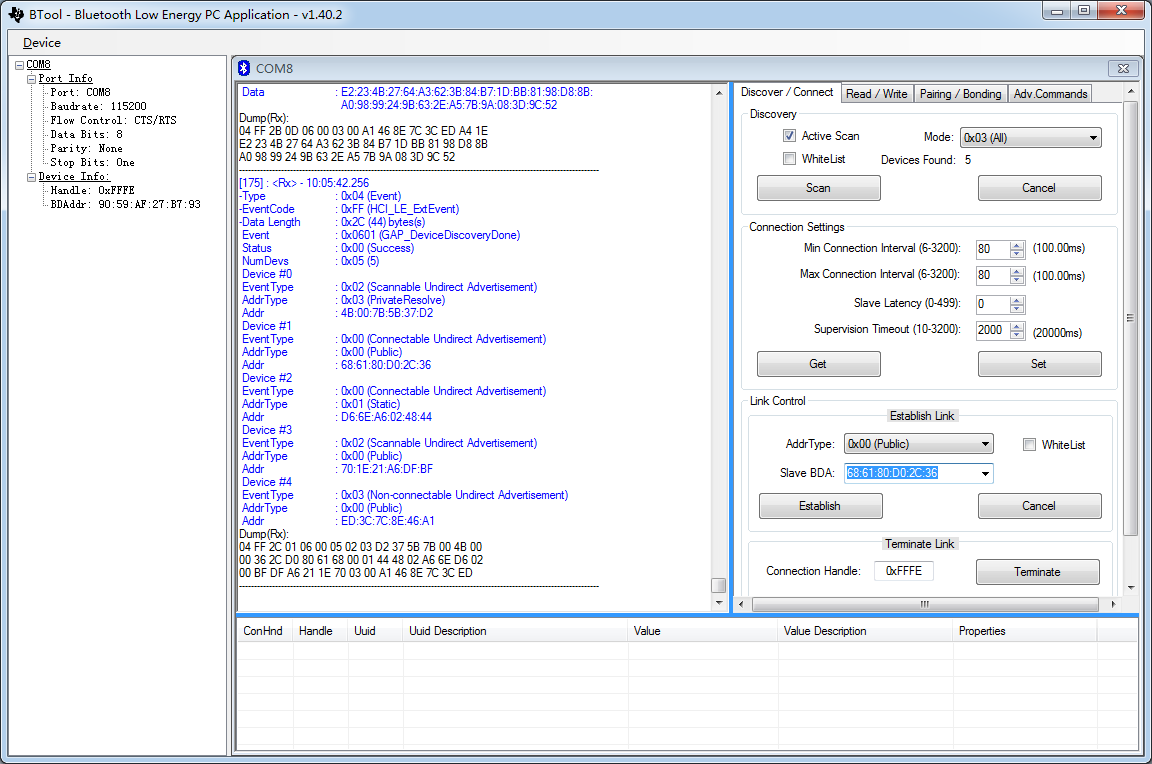Expand the Slave BDA address list
Screen dimensions: 1152x764
tap(985, 474)
